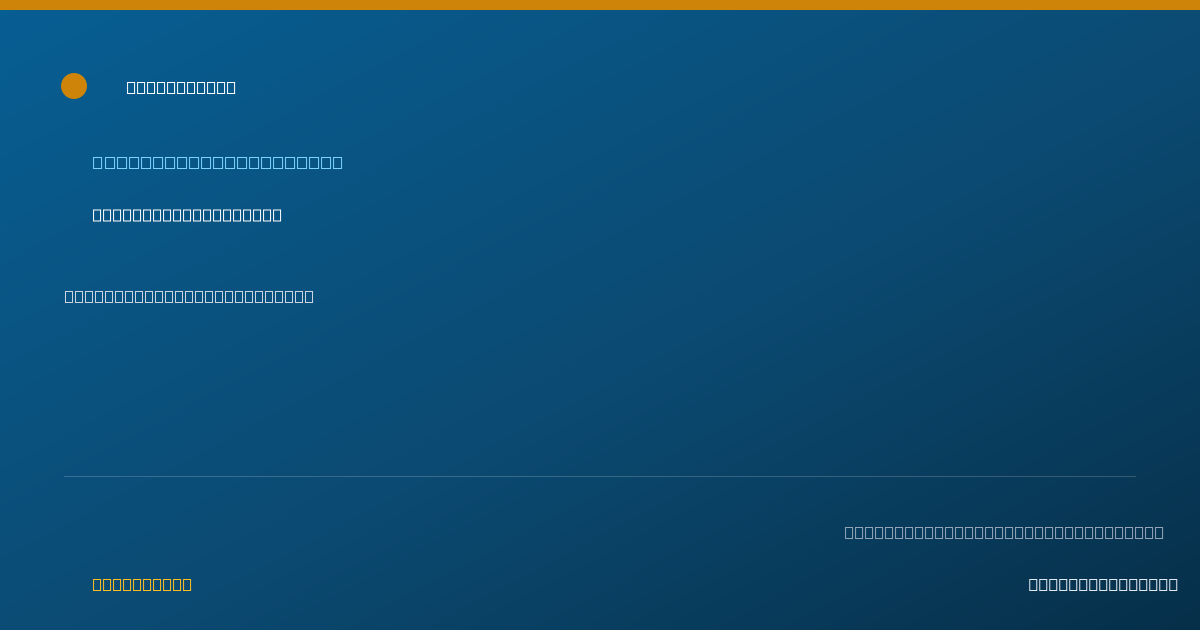Click the end of the gray caption line
The height and width of the screenshot is (630, 1200).
pos(1159,532)
